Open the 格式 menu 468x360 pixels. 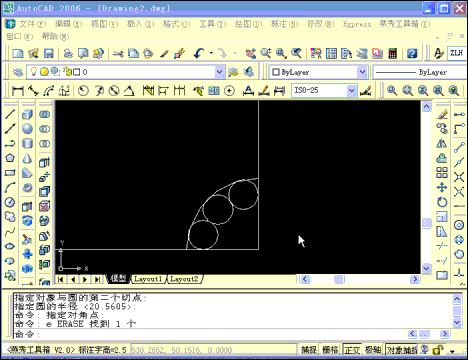tap(176, 24)
